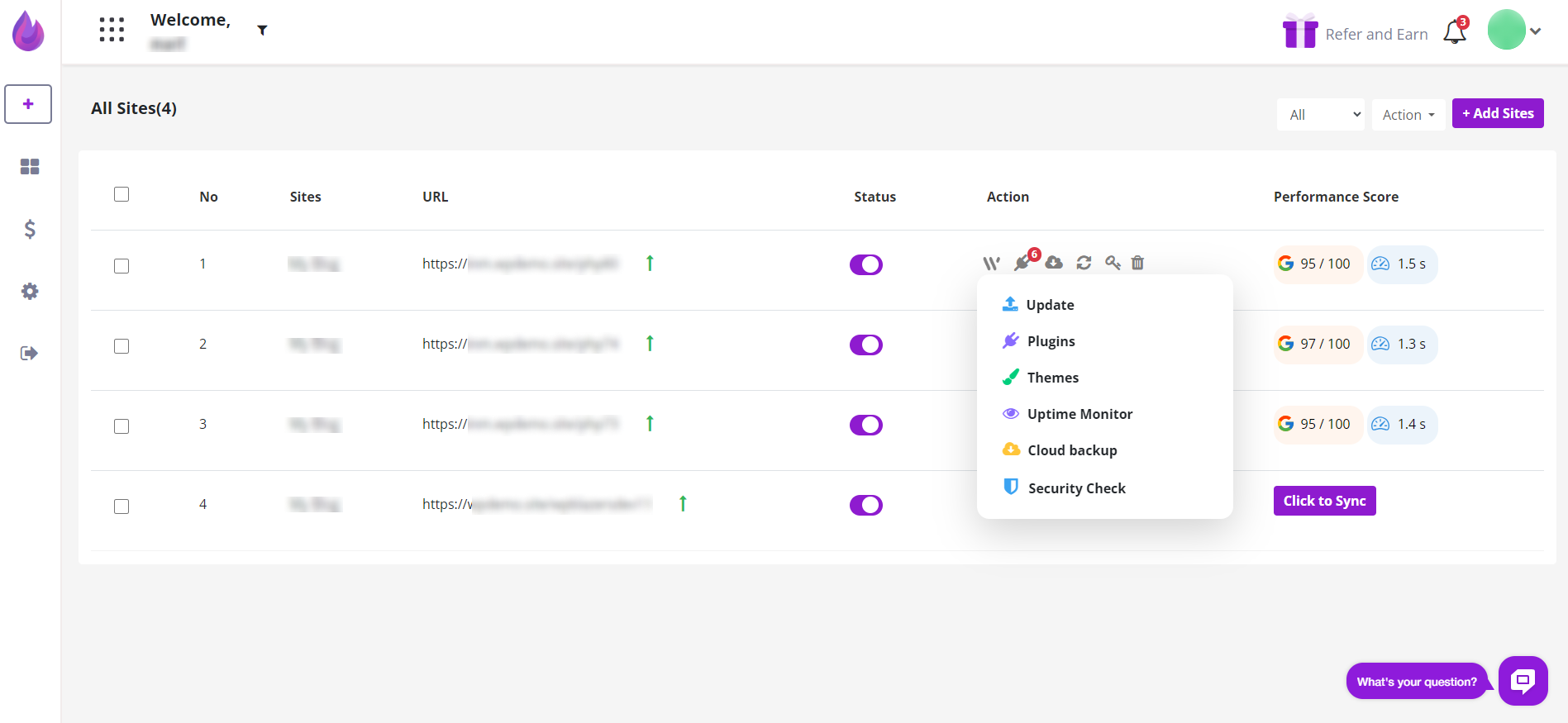
Task: Open the chat support bubble
Action: coord(1523,681)
